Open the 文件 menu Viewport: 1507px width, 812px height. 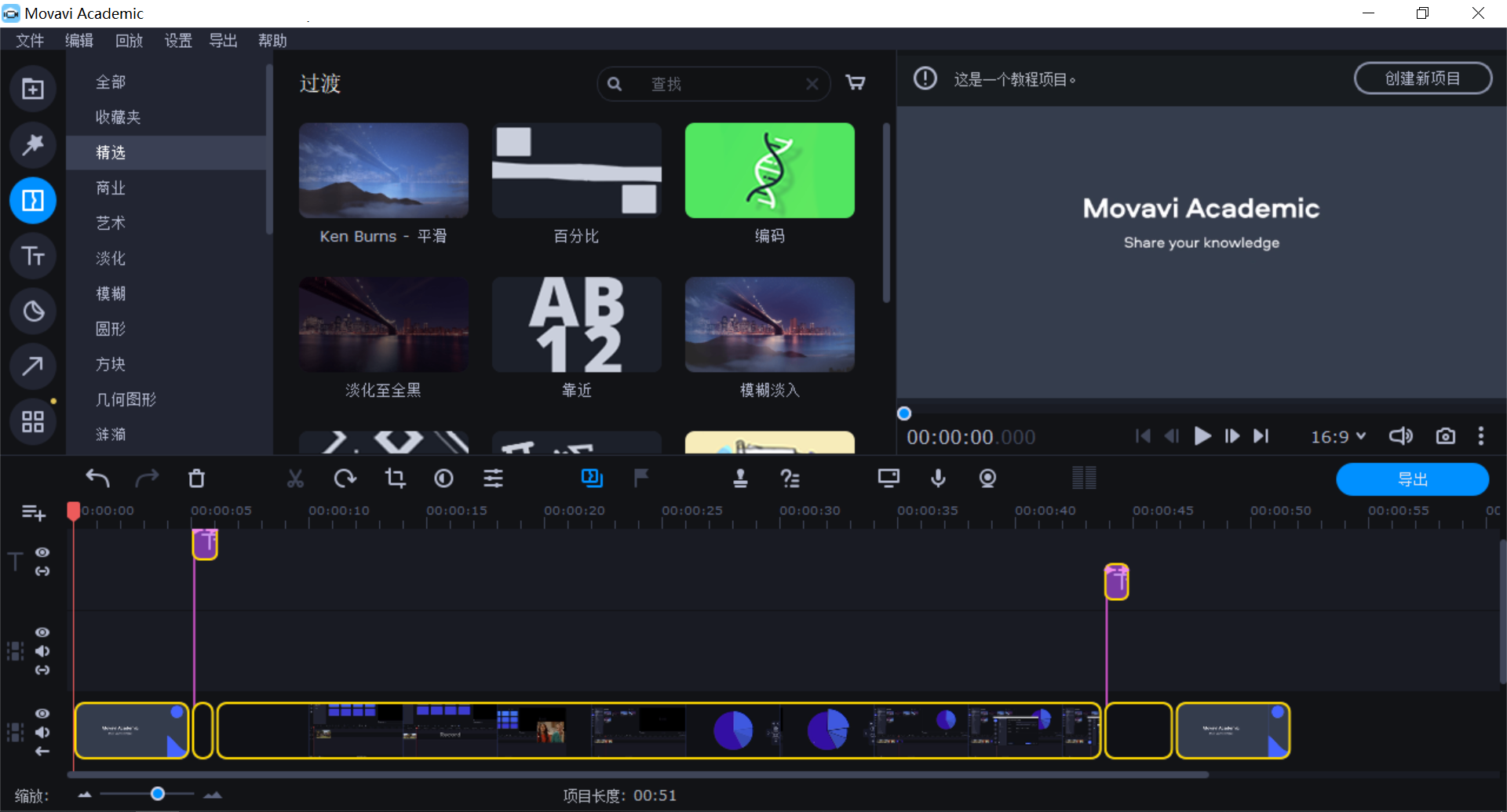pos(30,41)
